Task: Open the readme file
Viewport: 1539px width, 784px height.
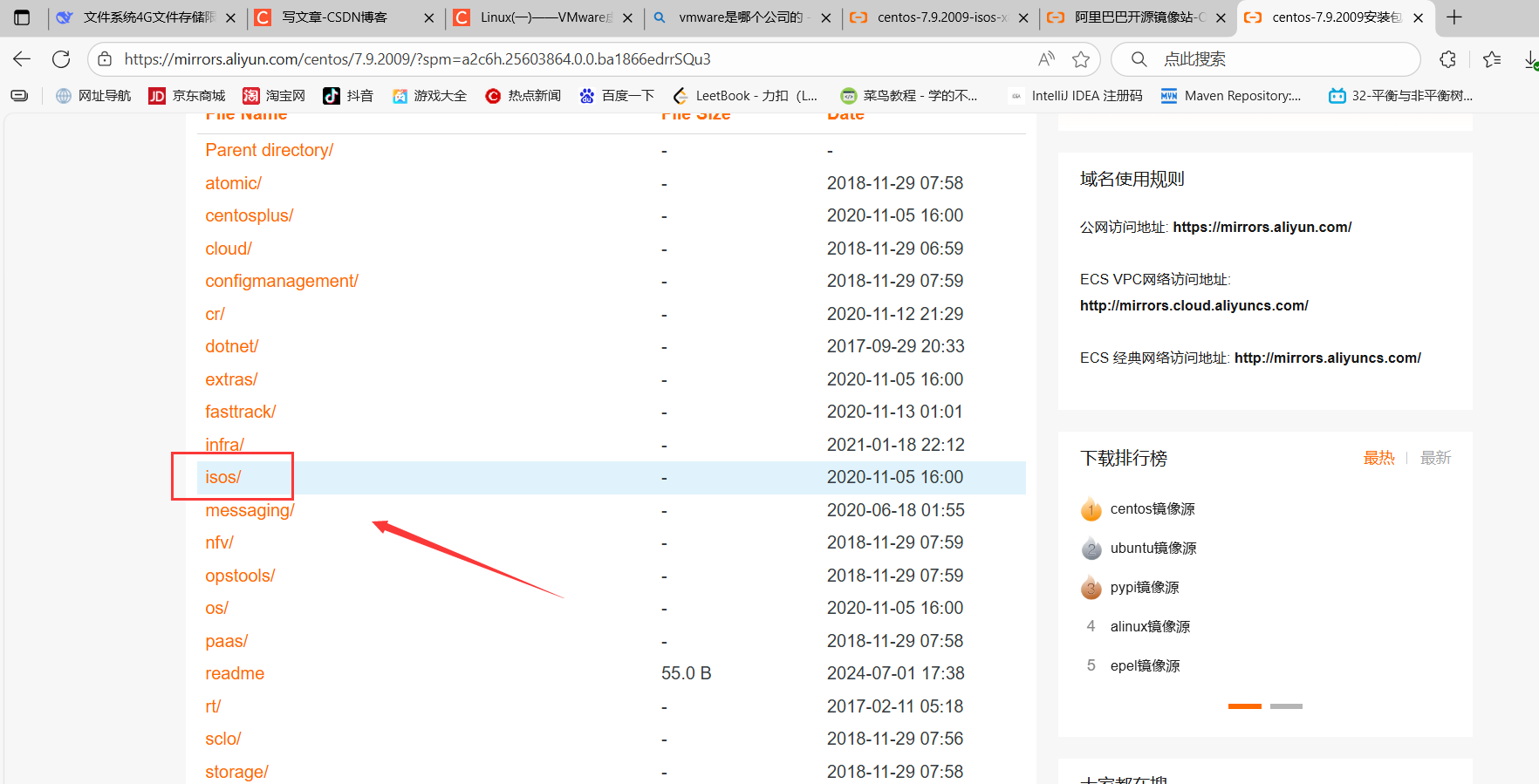Action: (235, 673)
